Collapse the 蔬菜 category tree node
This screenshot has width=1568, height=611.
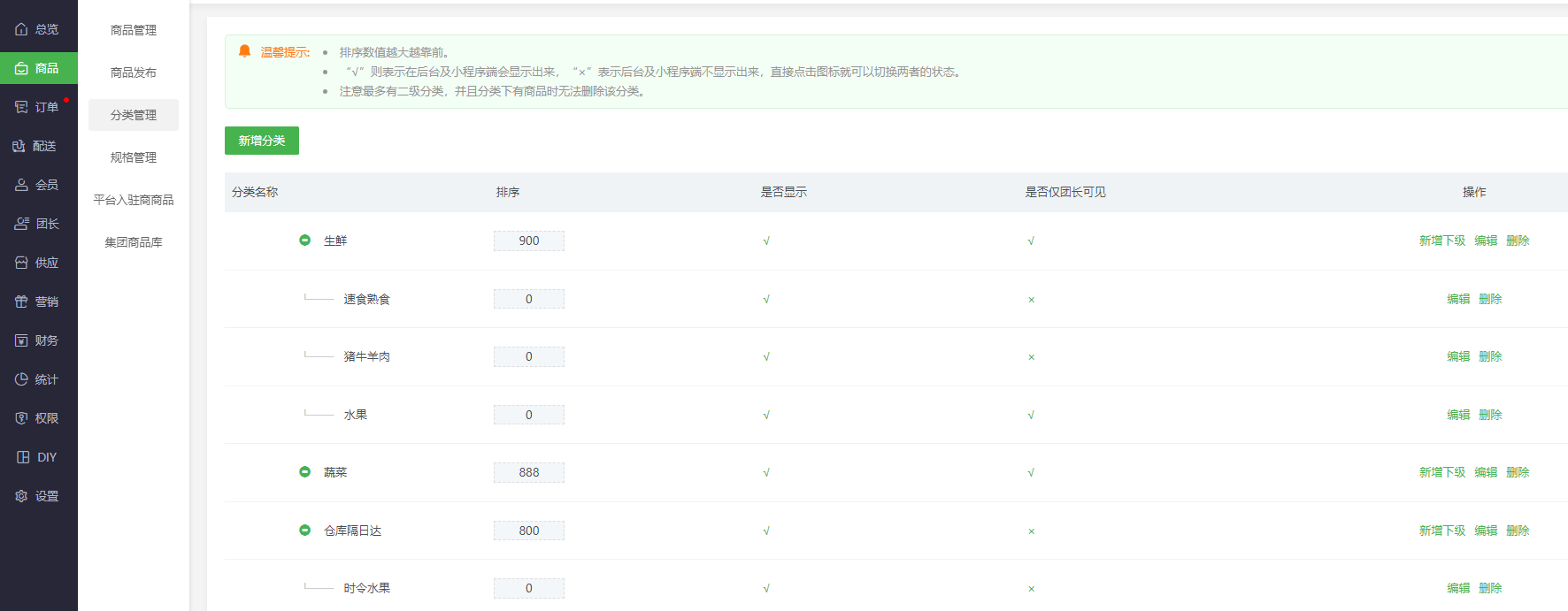tap(304, 472)
